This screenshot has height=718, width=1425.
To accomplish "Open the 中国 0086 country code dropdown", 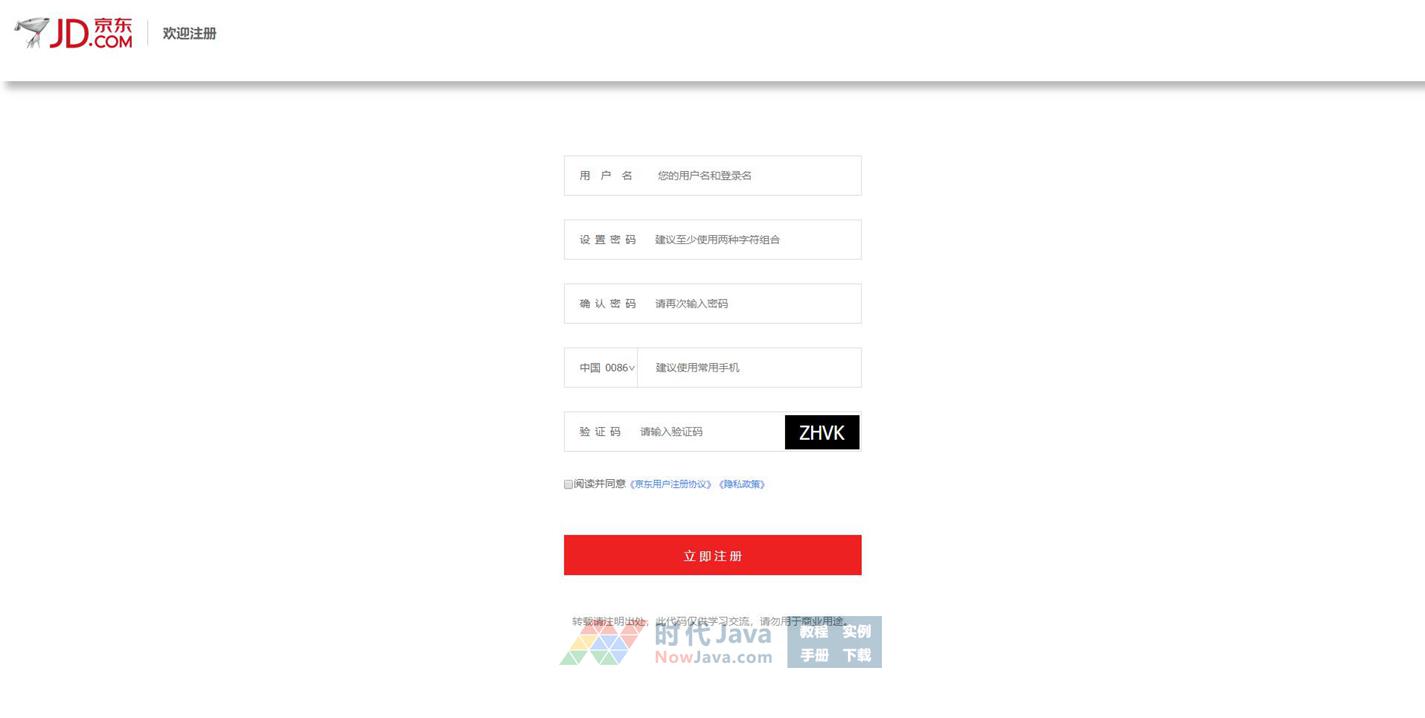I will [606, 368].
